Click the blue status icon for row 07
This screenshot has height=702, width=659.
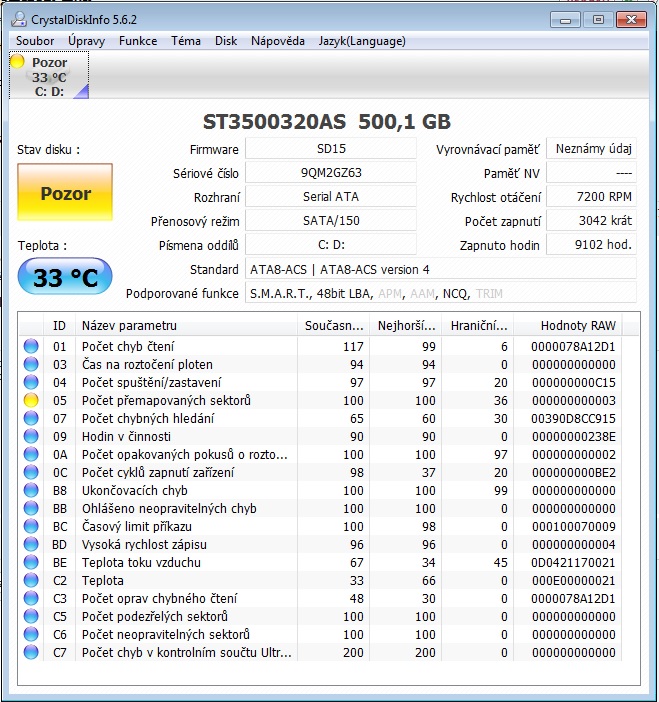point(31,418)
